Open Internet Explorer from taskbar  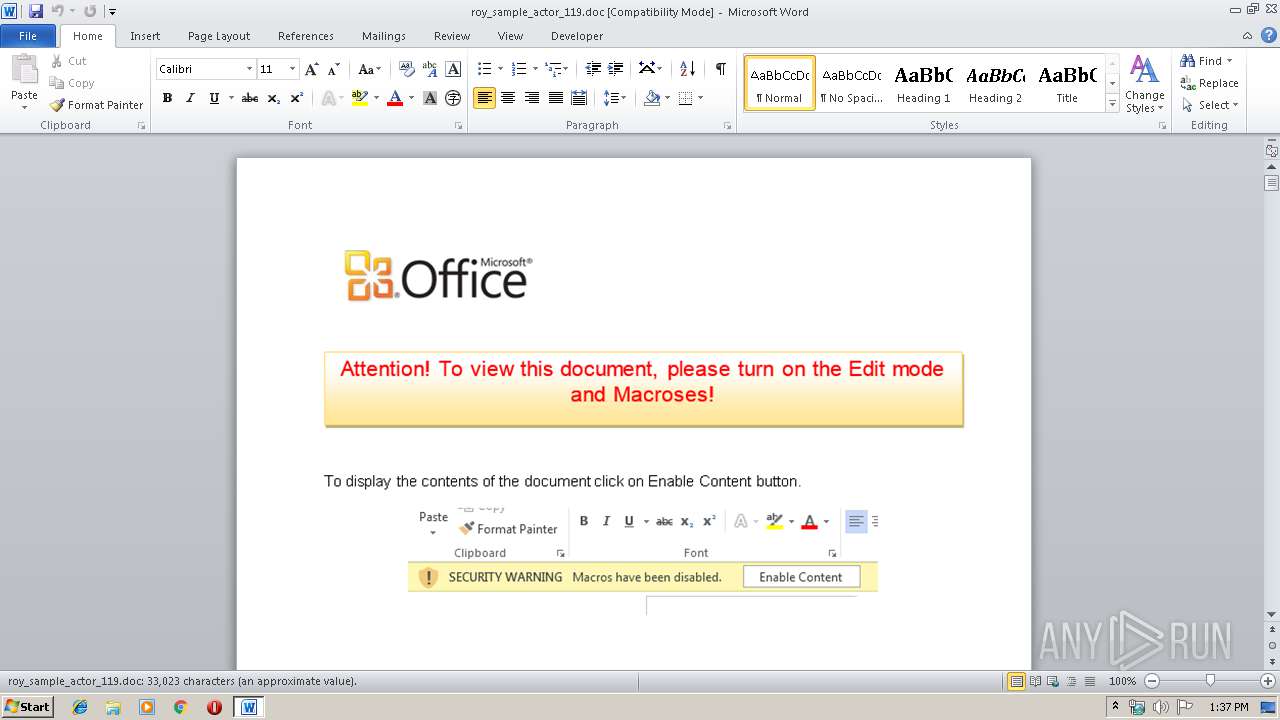tap(80, 707)
